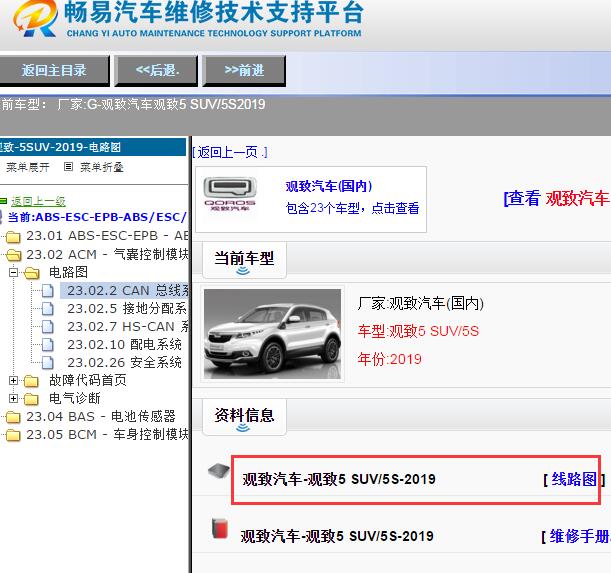Click the 电路图 folder icon
The height and width of the screenshot is (573, 611).
coord(32,273)
